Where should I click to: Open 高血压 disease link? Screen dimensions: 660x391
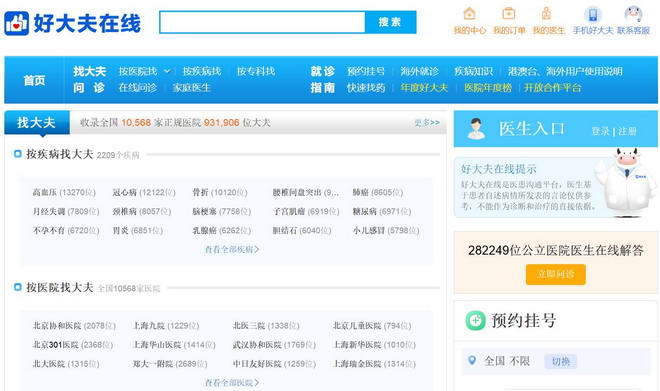(44, 192)
